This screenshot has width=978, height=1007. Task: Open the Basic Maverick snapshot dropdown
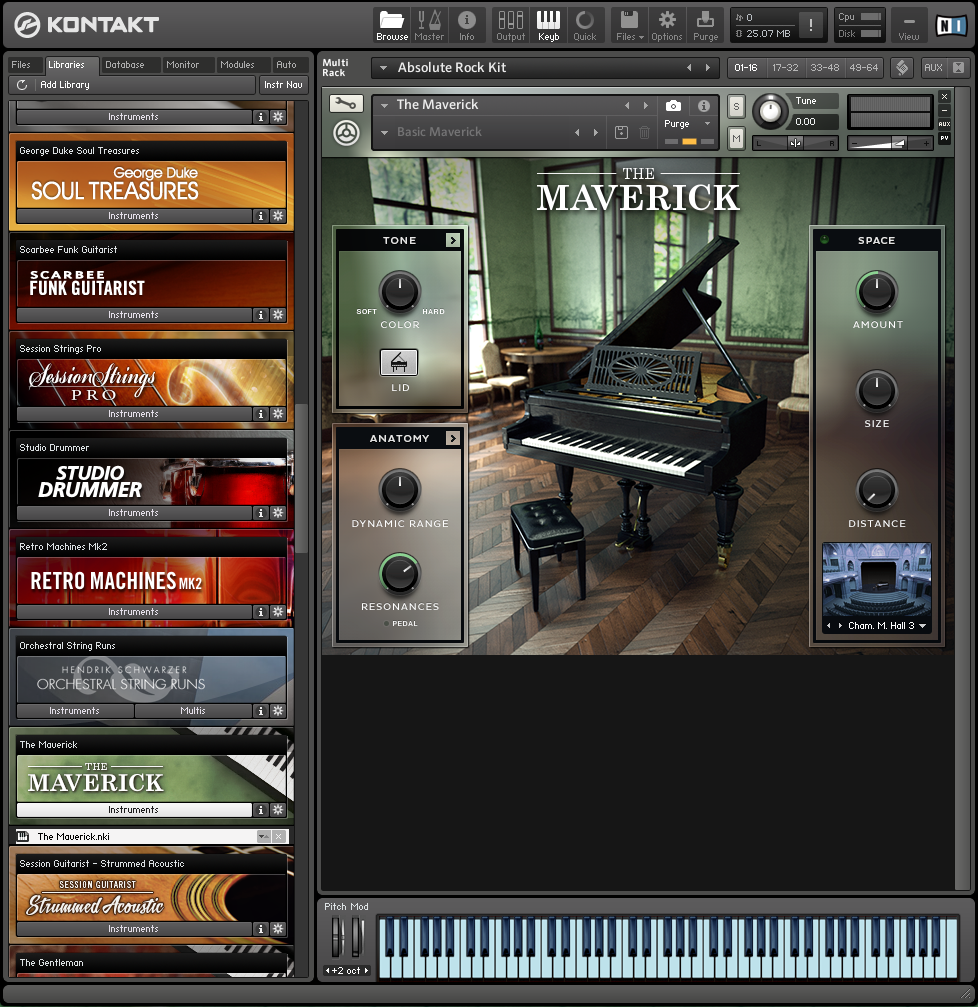pos(384,133)
